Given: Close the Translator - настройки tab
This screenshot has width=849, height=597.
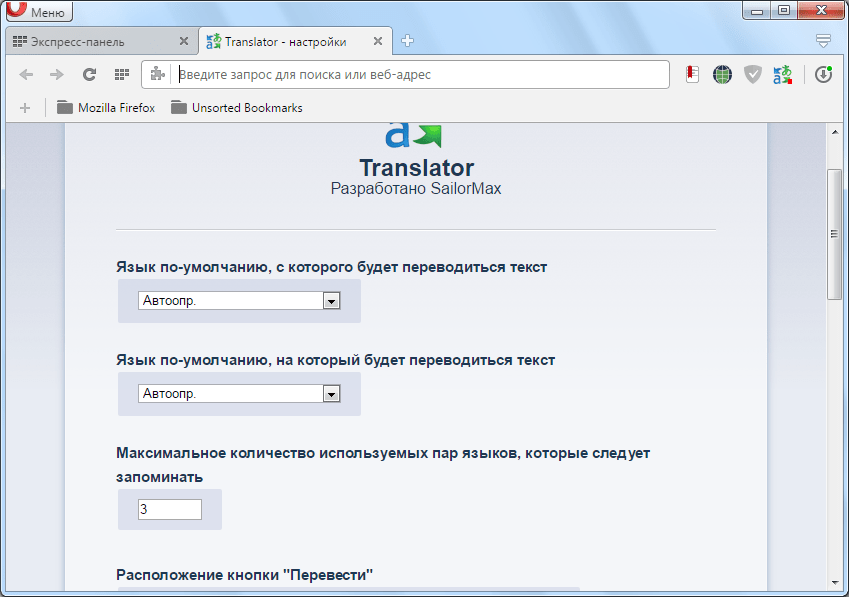Looking at the screenshot, I should [x=377, y=41].
